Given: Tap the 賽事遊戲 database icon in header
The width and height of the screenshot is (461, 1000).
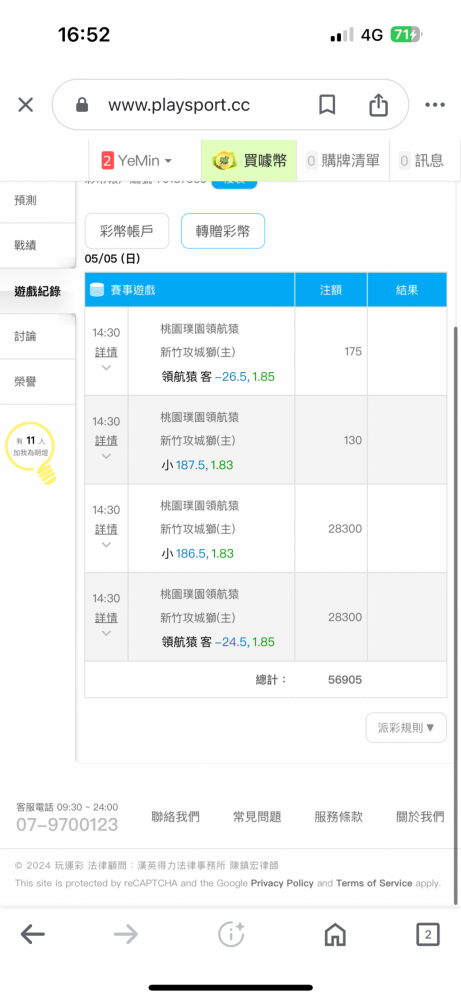Looking at the screenshot, I should point(97,290).
